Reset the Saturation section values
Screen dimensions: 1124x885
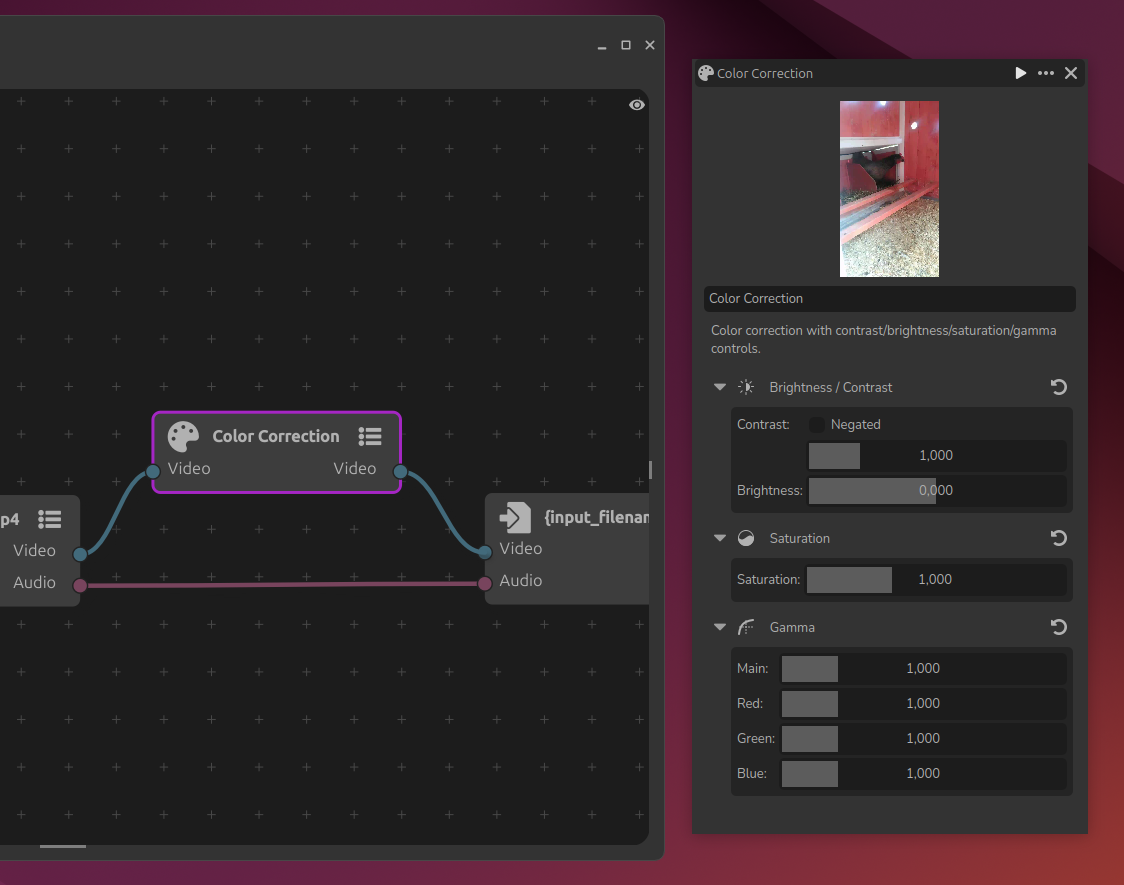(x=1059, y=538)
